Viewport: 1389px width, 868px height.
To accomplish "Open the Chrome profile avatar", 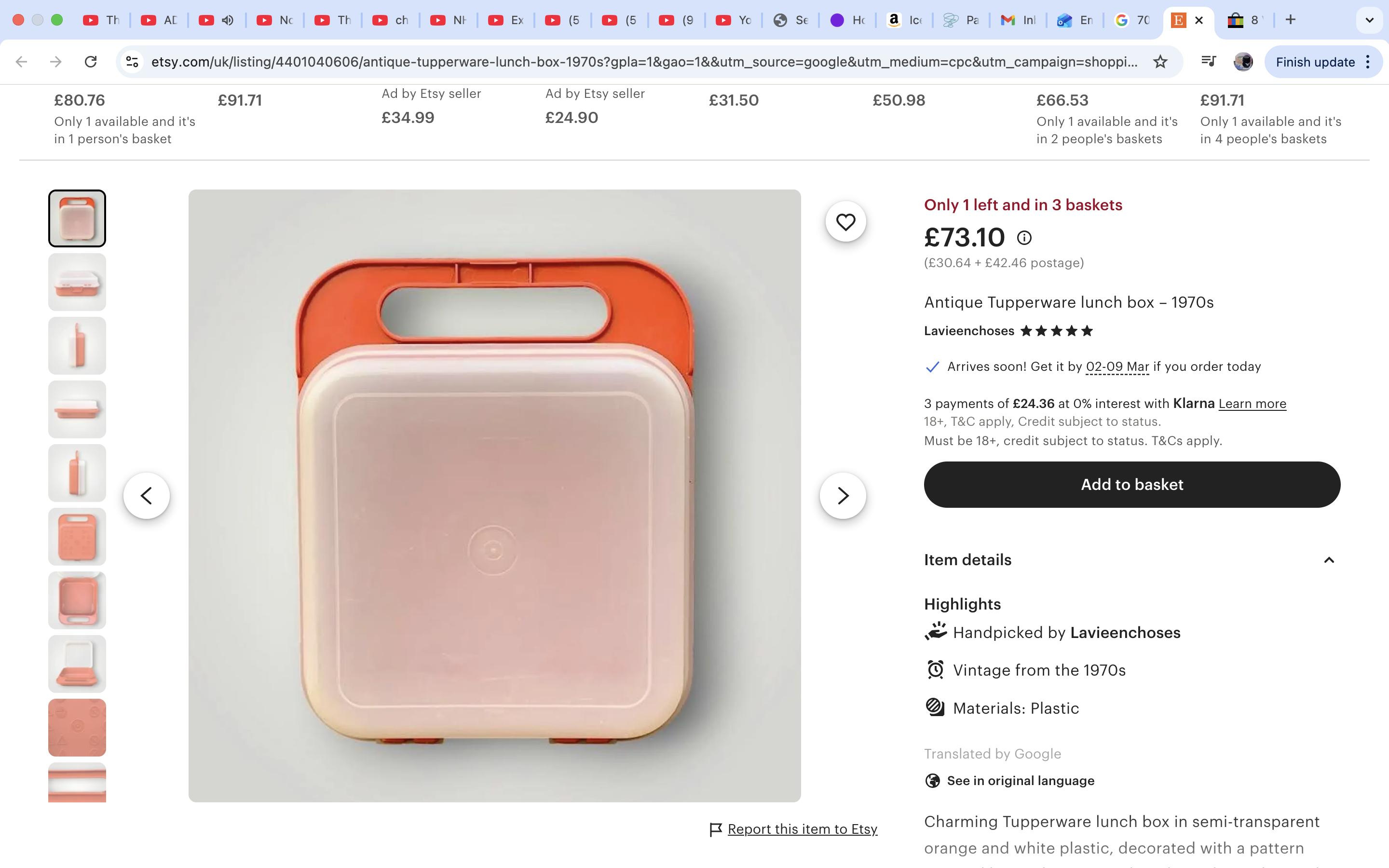I will 1243,62.
